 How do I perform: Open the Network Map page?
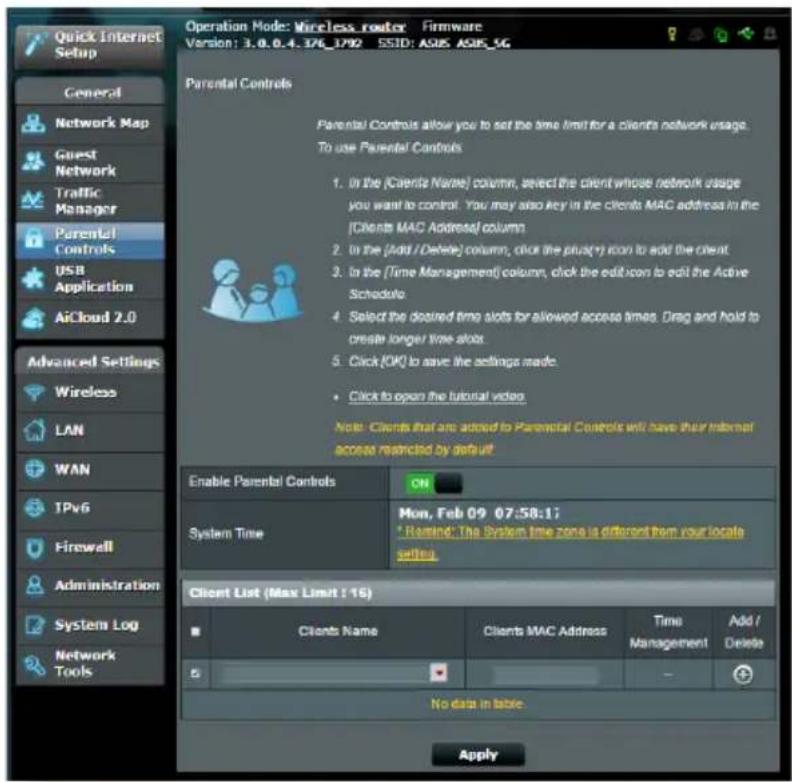point(90,123)
